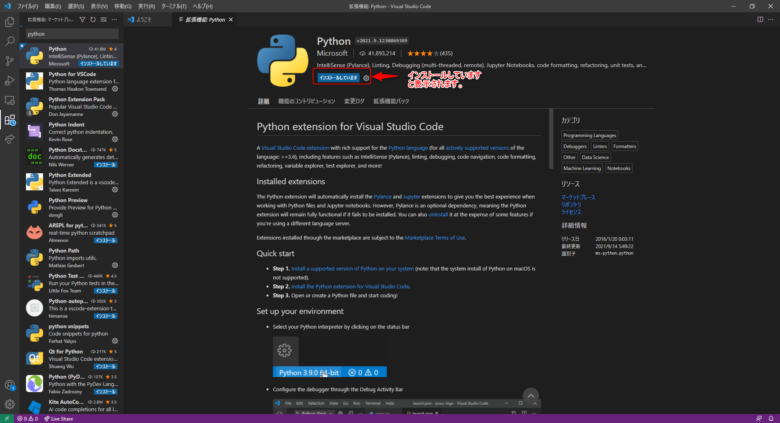Image resolution: width=780 pixels, height=423 pixels.
Task: Click install button for Python Docstring extension
Action: [x=105, y=165]
